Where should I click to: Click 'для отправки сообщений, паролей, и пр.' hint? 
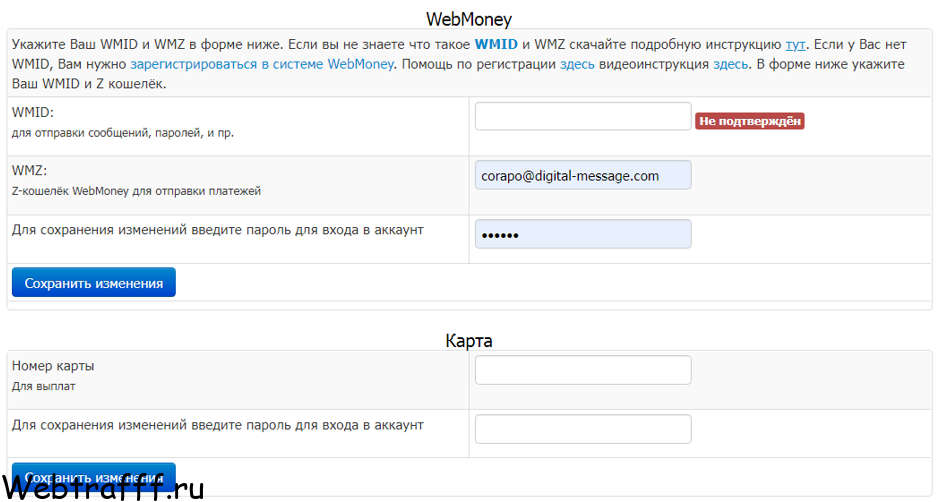(123, 133)
